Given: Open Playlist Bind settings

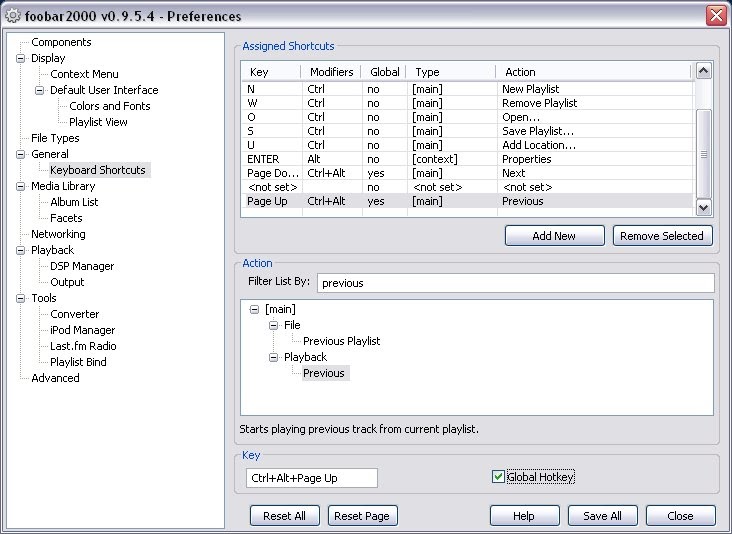Looking at the screenshot, I should click(78, 362).
